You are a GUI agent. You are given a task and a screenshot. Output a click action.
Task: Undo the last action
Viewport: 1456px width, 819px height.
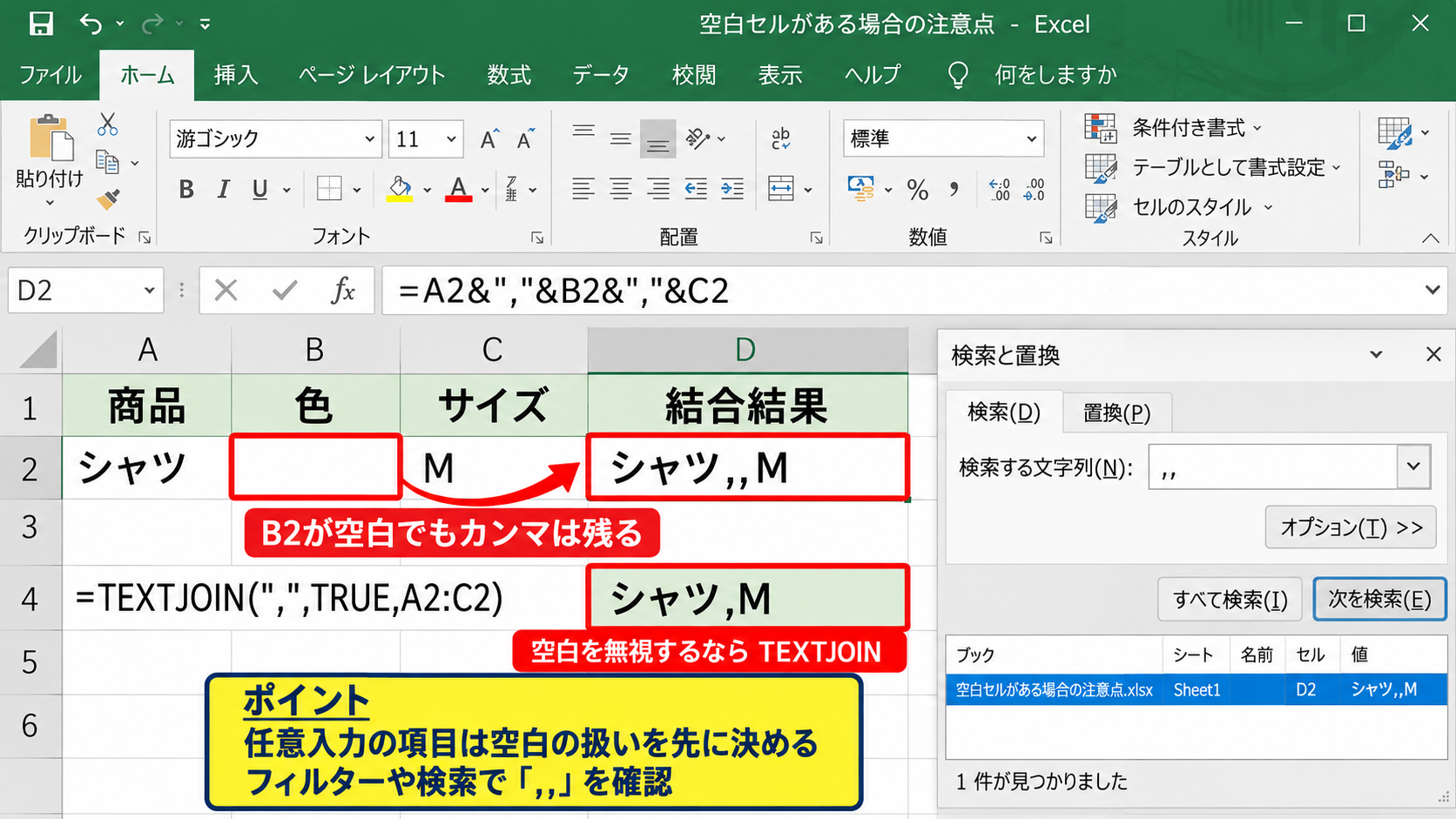(x=91, y=23)
